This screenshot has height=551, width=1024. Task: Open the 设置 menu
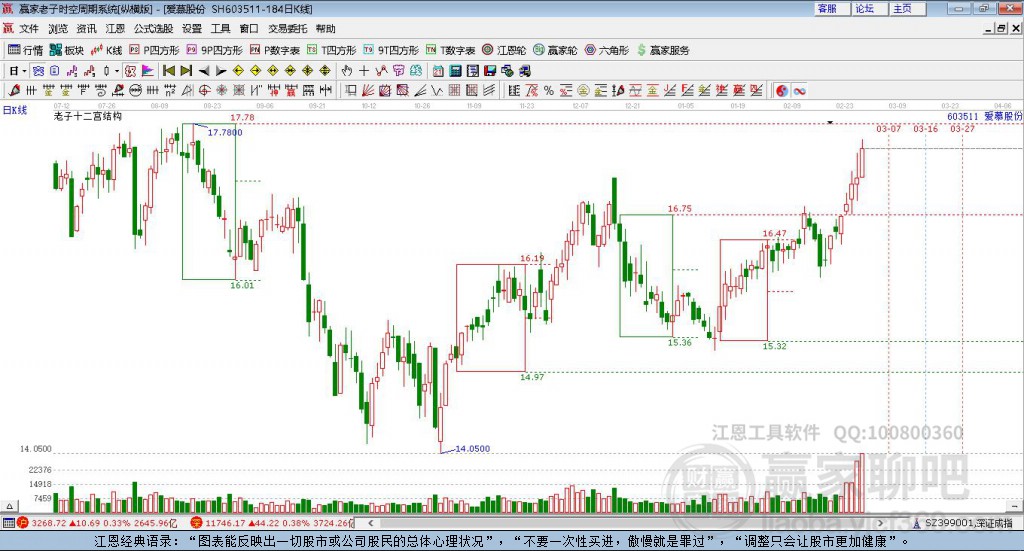pyautogui.click(x=192, y=29)
